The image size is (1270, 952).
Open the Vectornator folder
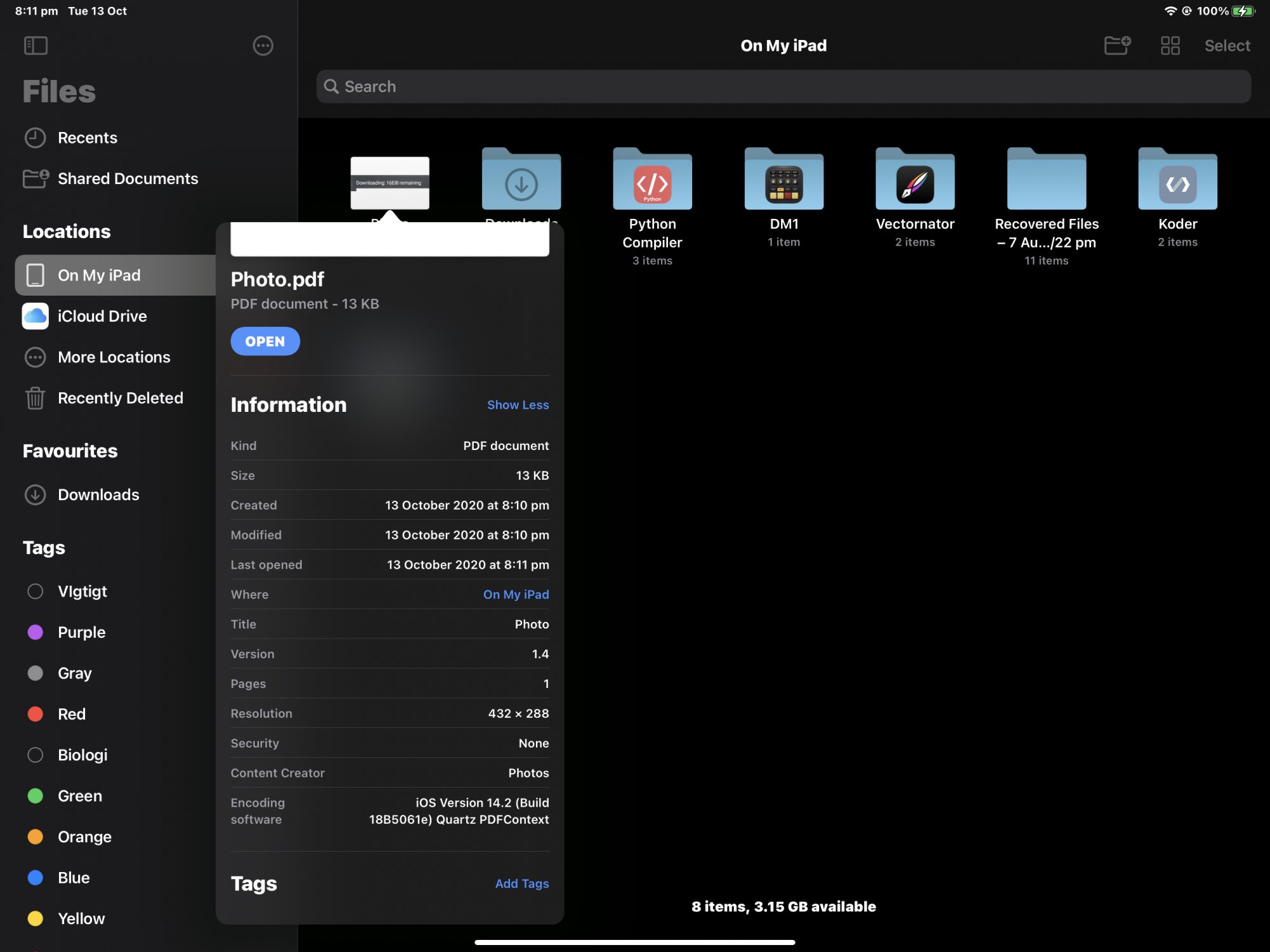(x=914, y=180)
